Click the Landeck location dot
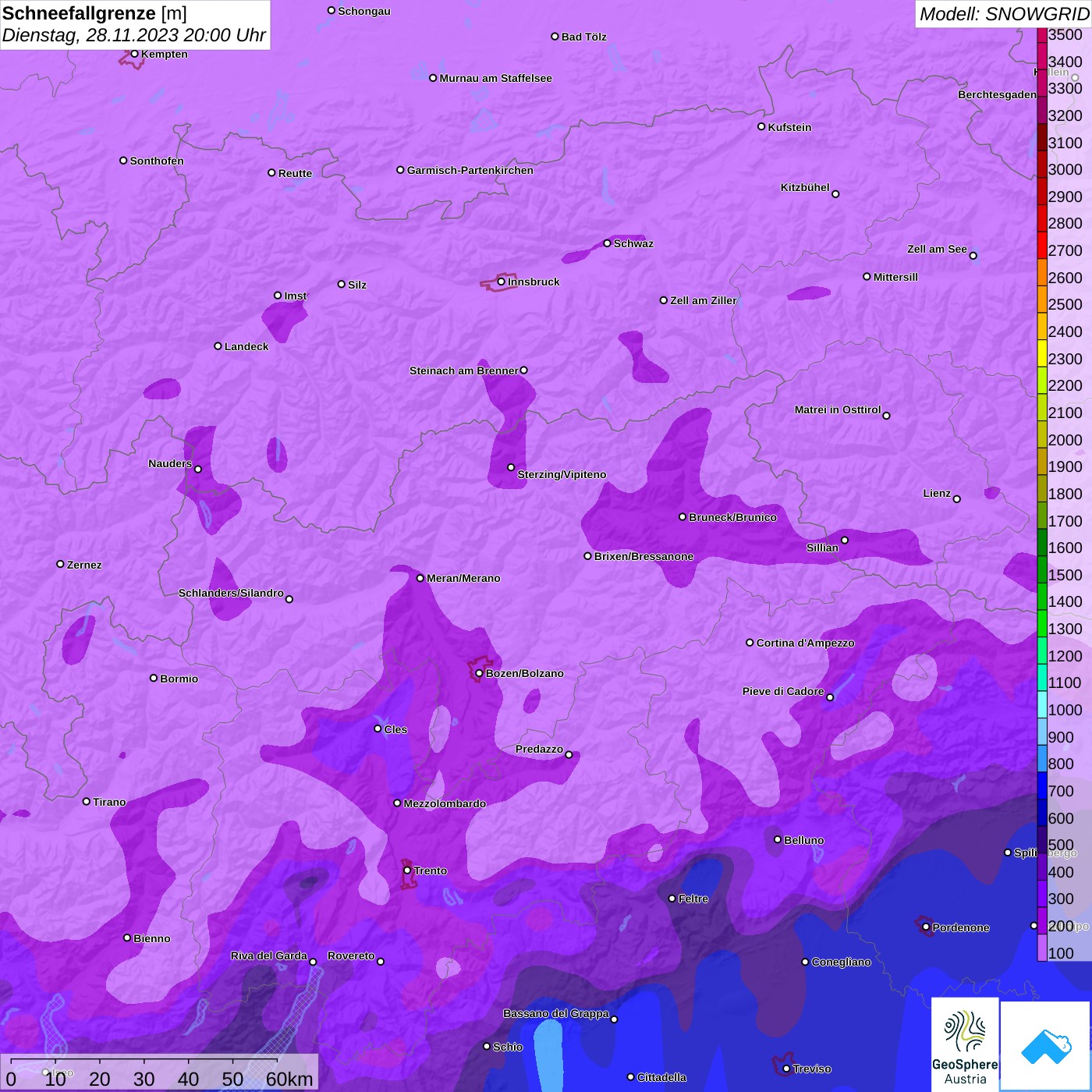Screen dimensions: 1092x1092 tap(218, 346)
